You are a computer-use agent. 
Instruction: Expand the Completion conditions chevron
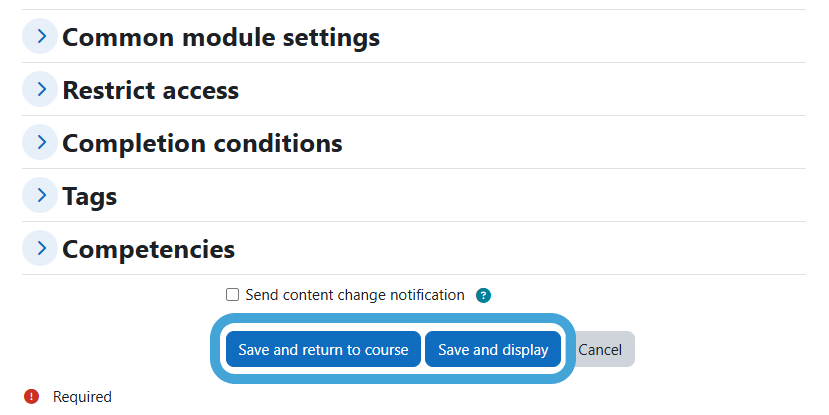click(40, 142)
